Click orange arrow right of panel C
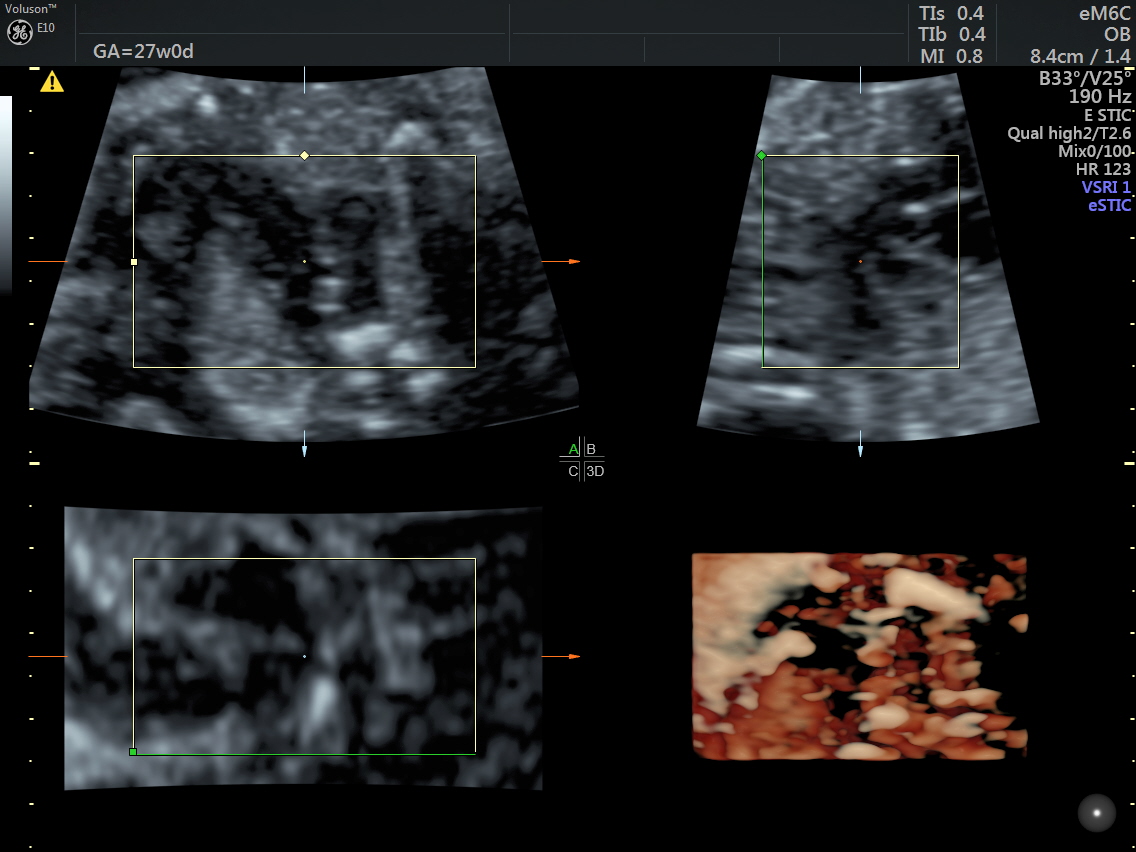The height and width of the screenshot is (852, 1136). pyautogui.click(x=574, y=657)
